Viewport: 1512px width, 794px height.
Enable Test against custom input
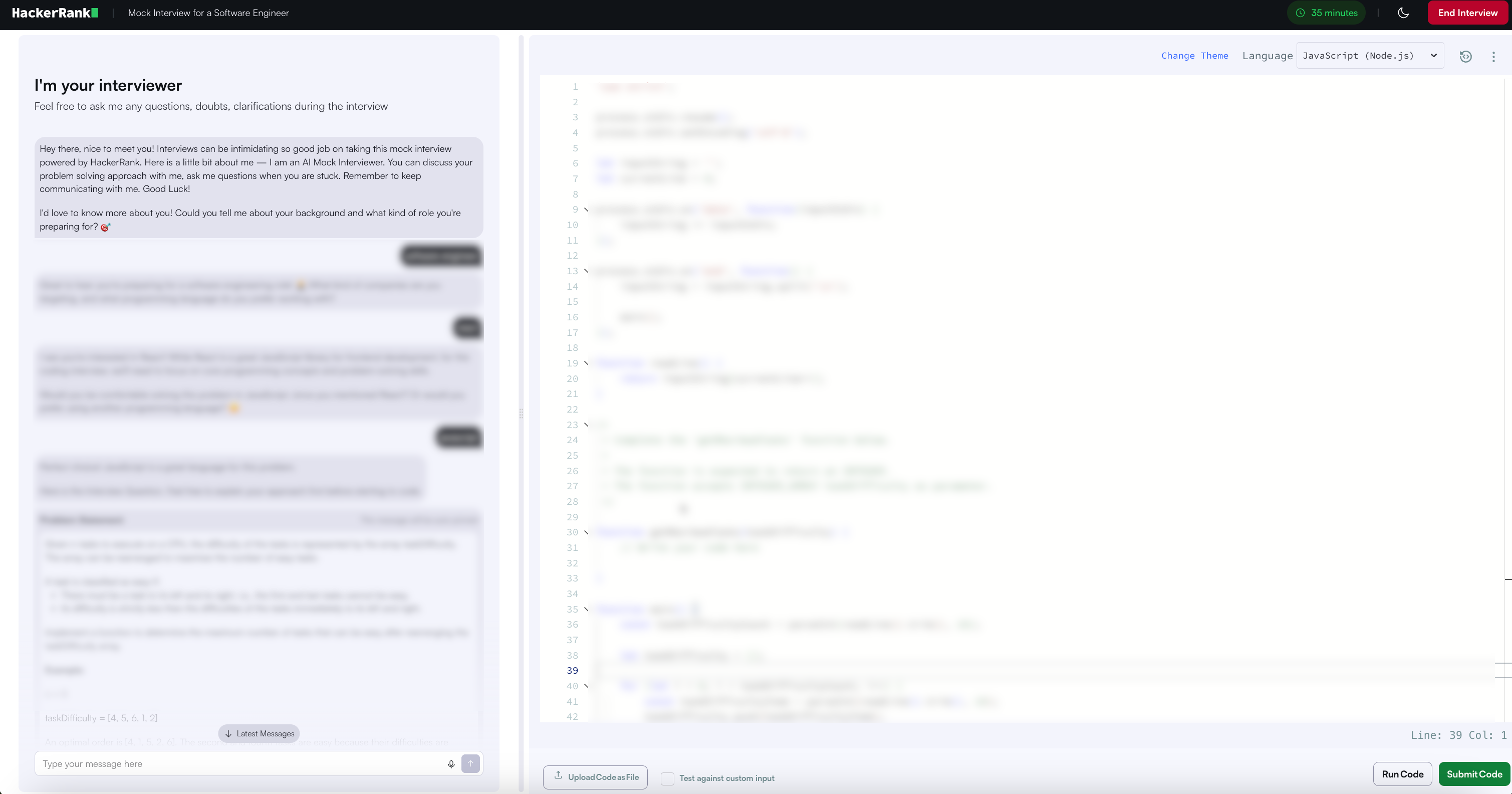click(667, 778)
